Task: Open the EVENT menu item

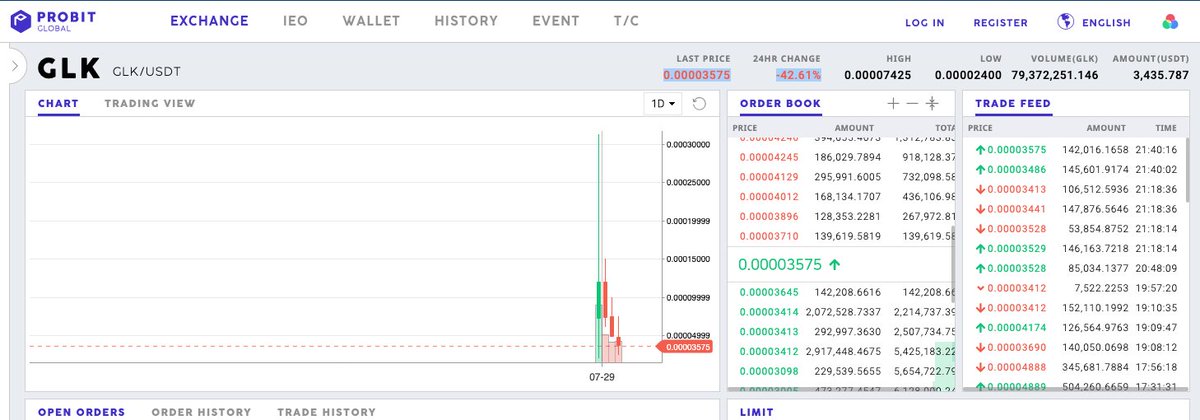Action: point(555,21)
